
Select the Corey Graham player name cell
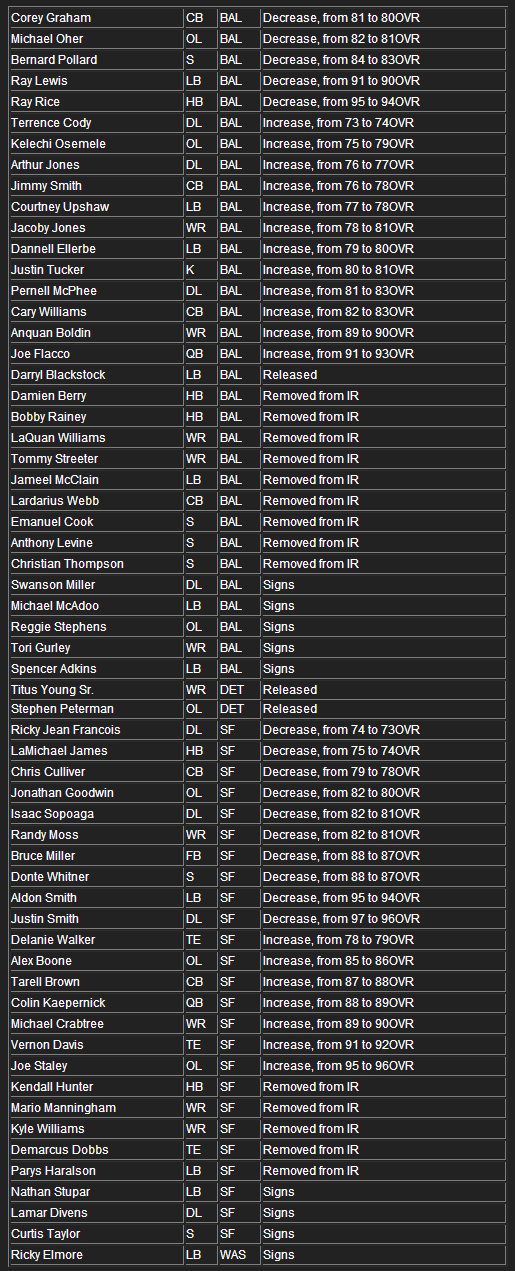[x=95, y=18]
